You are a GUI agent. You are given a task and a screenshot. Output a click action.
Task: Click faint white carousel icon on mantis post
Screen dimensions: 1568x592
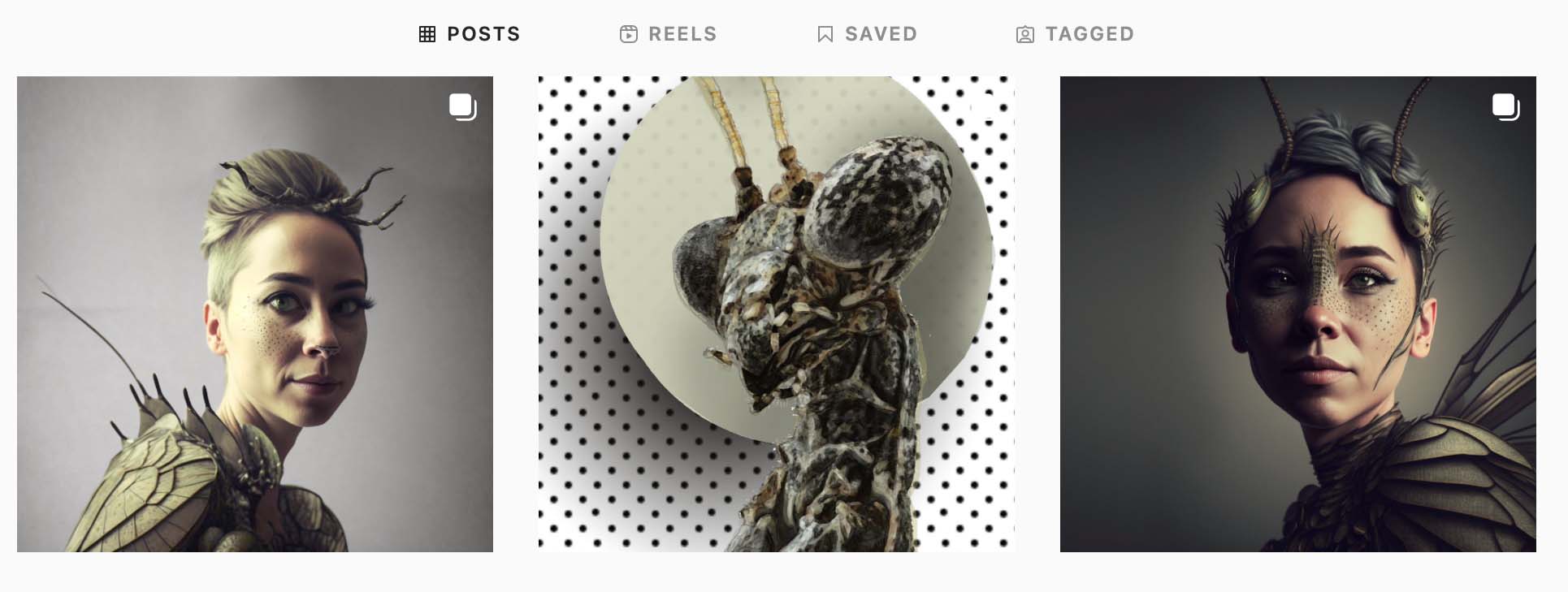tap(985, 107)
